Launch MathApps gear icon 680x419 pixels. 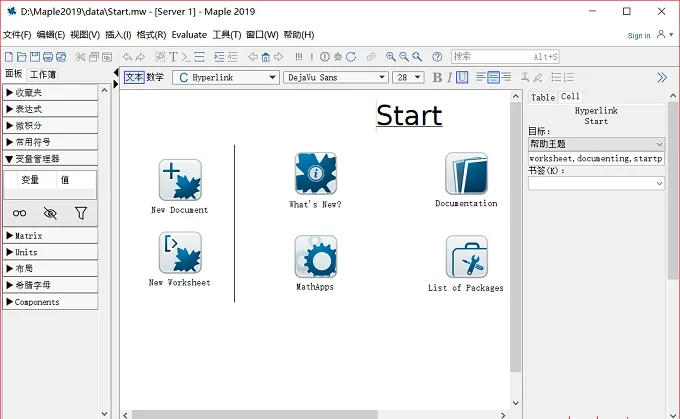pyautogui.click(x=316, y=257)
